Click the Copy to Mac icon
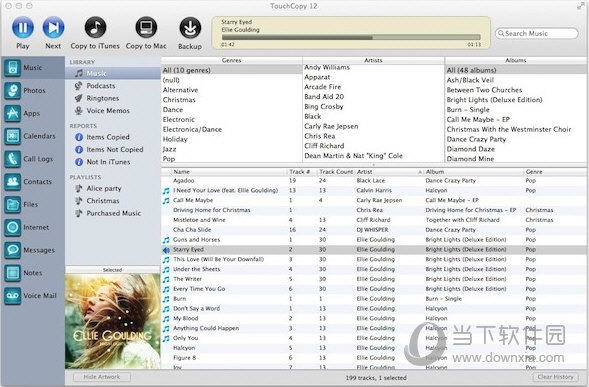589x387 pixels. [146, 27]
